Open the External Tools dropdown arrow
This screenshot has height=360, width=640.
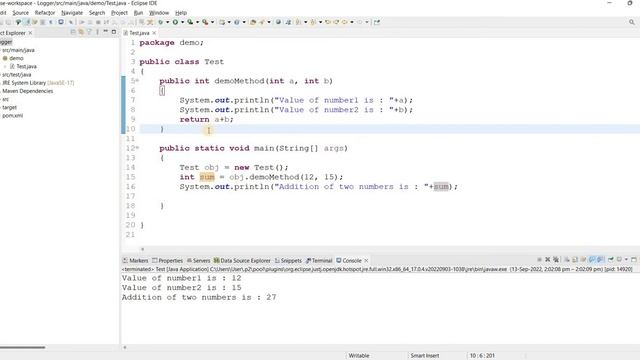tap(212, 22)
